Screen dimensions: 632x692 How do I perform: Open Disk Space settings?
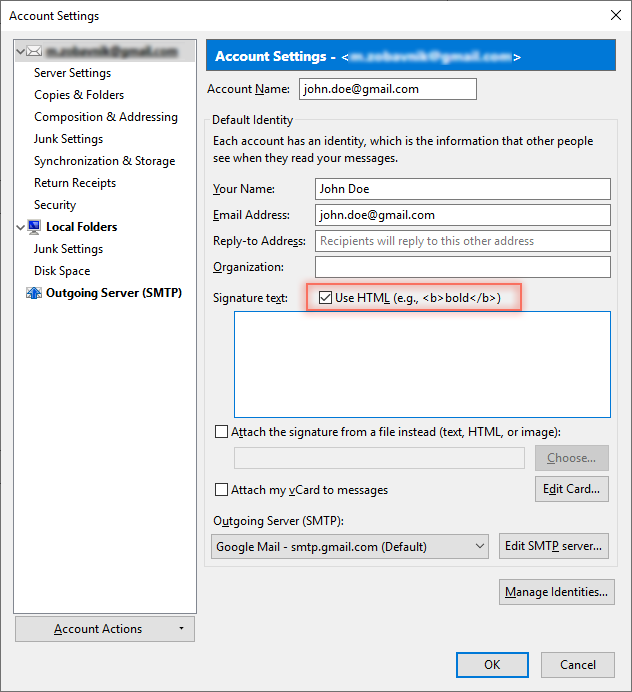(62, 271)
